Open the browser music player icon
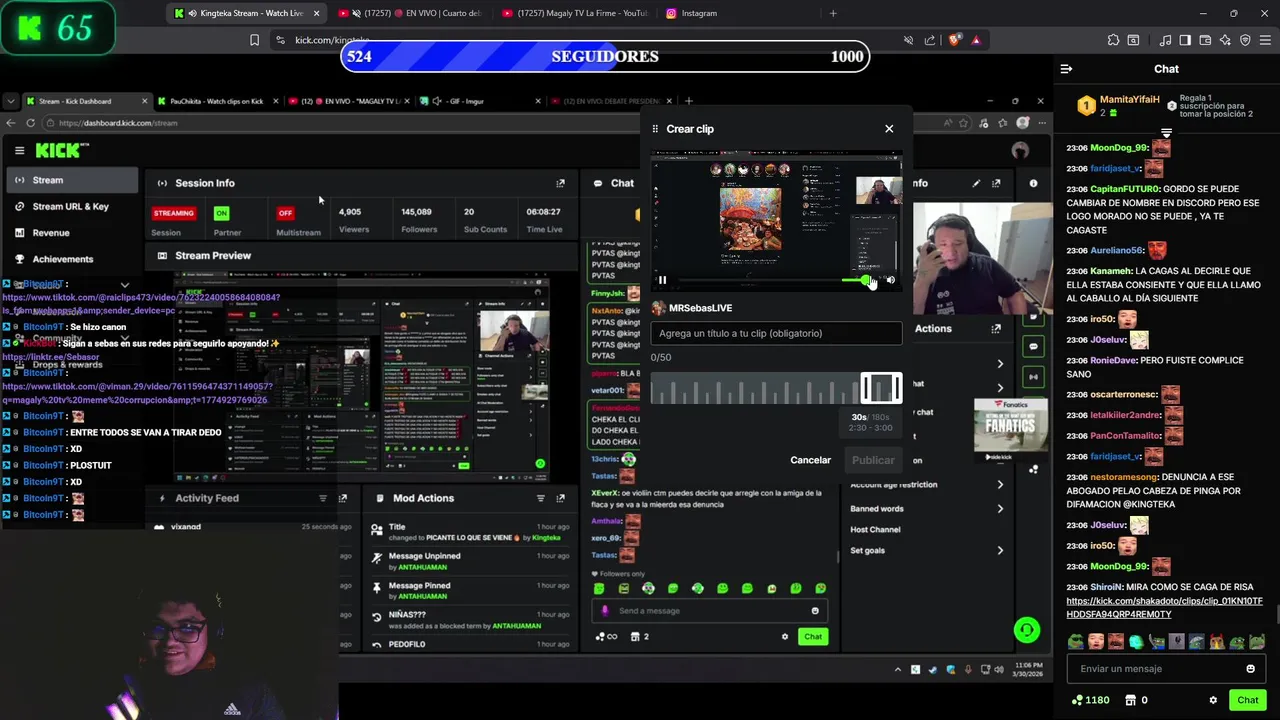 [1166, 40]
